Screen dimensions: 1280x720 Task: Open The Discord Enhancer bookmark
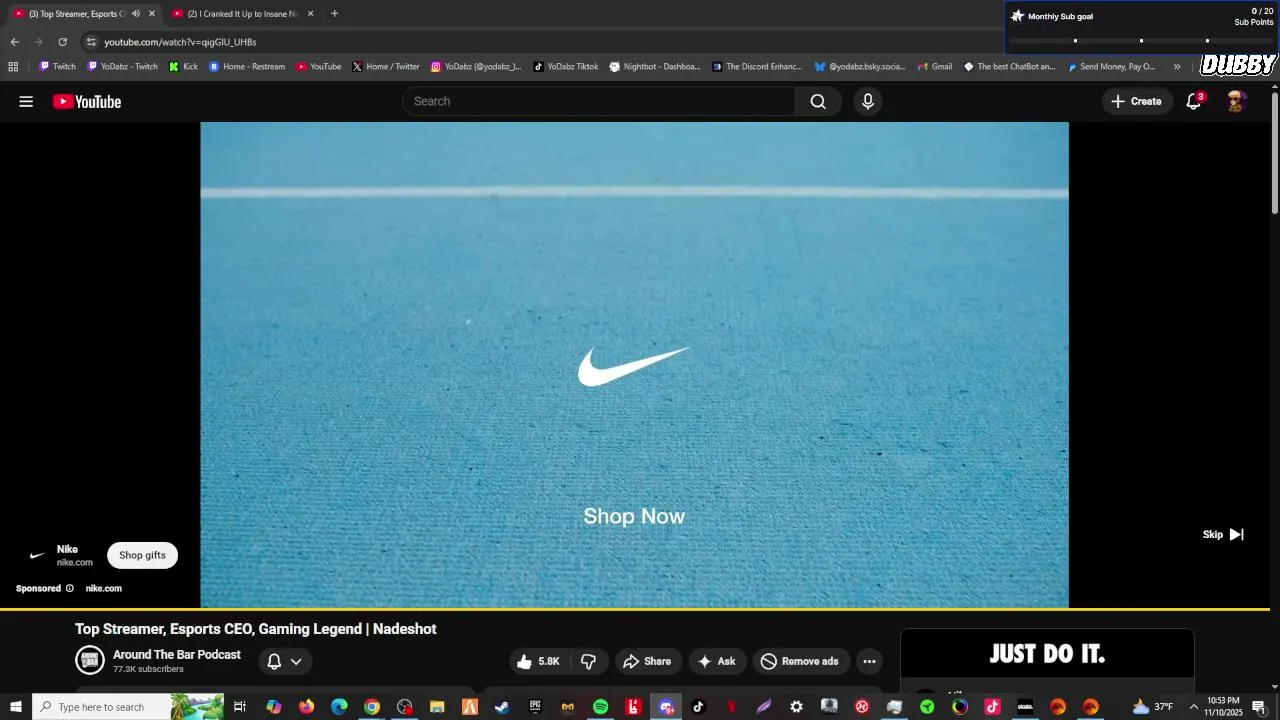coord(757,67)
